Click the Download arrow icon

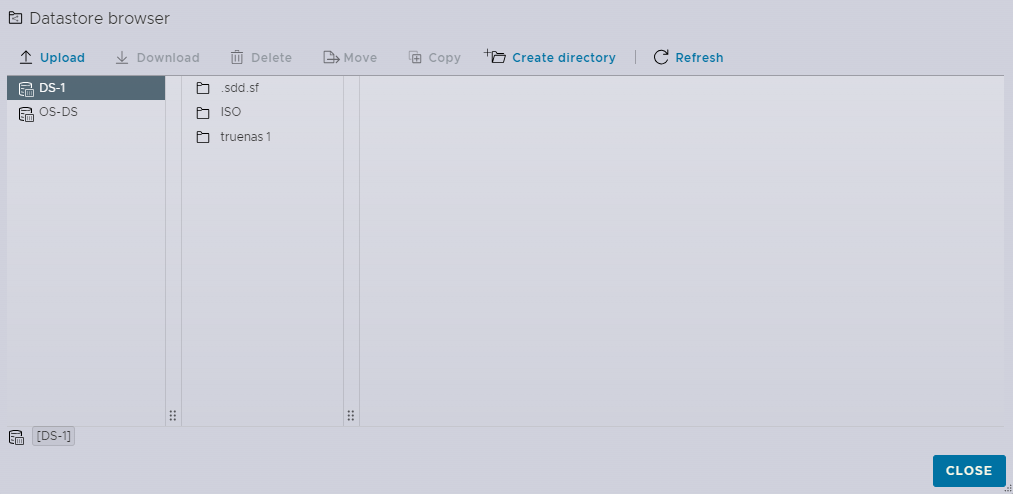tap(122, 58)
